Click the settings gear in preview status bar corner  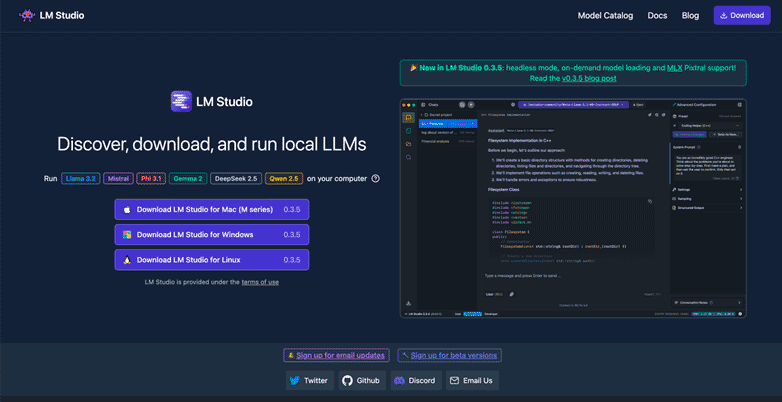click(x=740, y=314)
